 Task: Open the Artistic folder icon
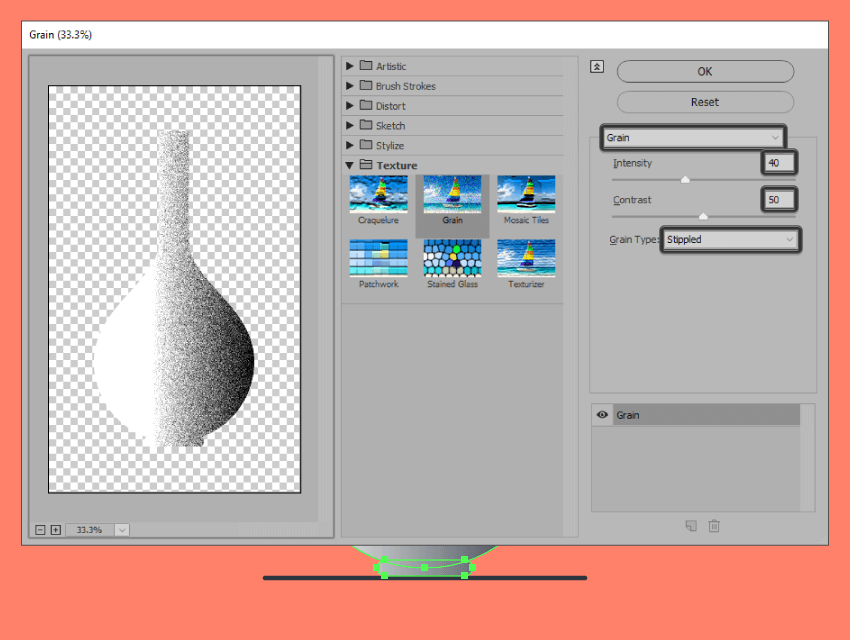coord(366,66)
